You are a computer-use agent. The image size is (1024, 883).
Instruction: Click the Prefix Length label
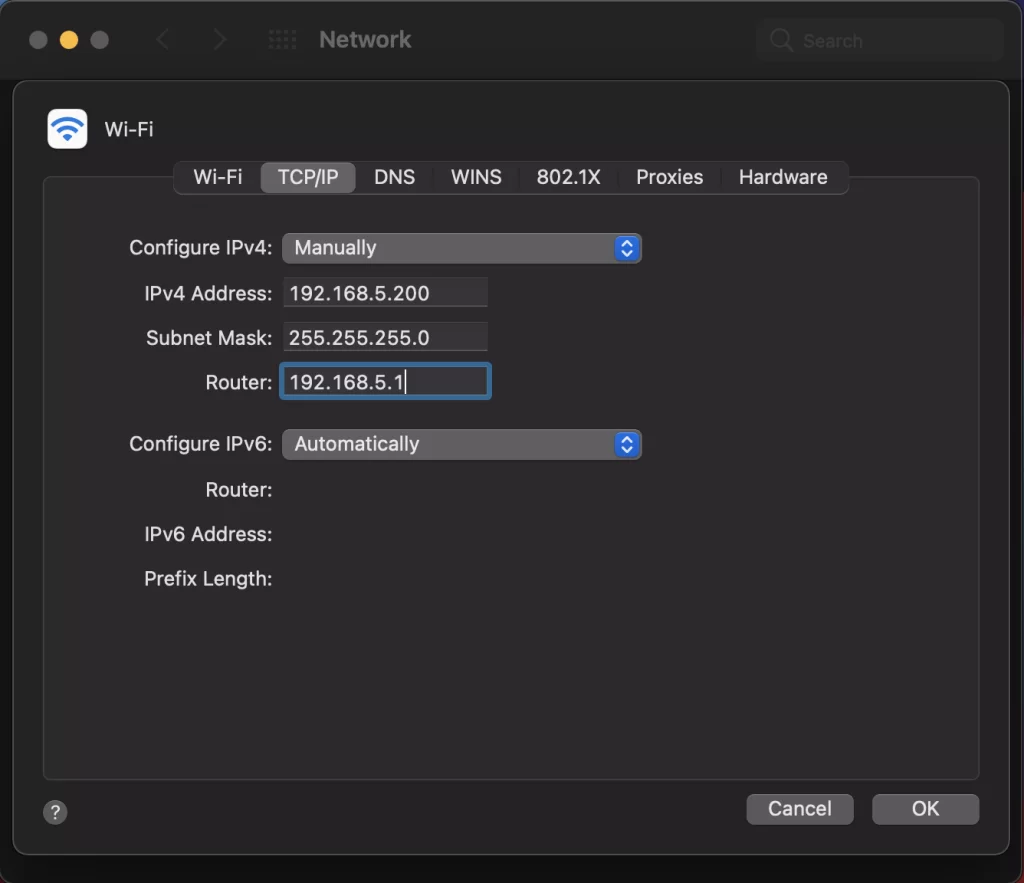coord(208,579)
